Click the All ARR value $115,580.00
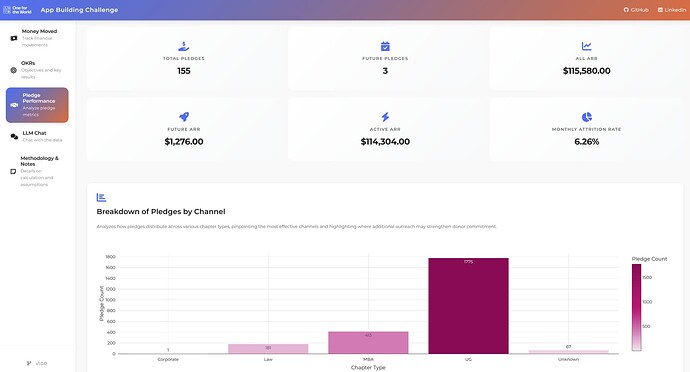This screenshot has height=372, width=690. pos(587,71)
